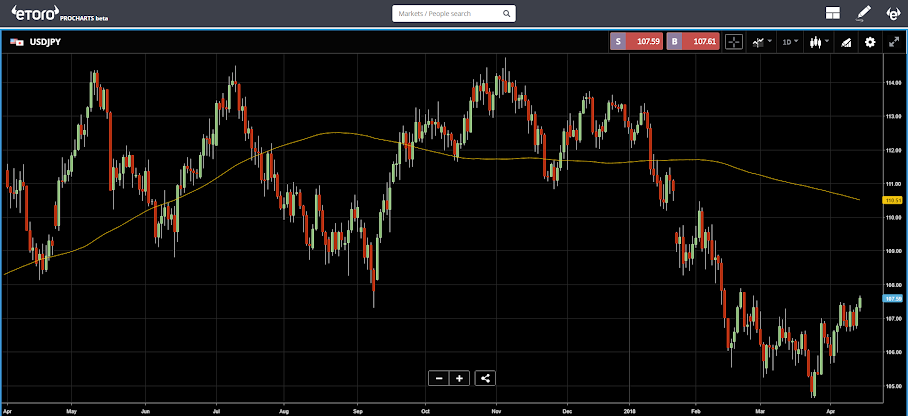Click the yellow 110.51 moving average label
This screenshot has height=416, width=908.
[x=891, y=200]
